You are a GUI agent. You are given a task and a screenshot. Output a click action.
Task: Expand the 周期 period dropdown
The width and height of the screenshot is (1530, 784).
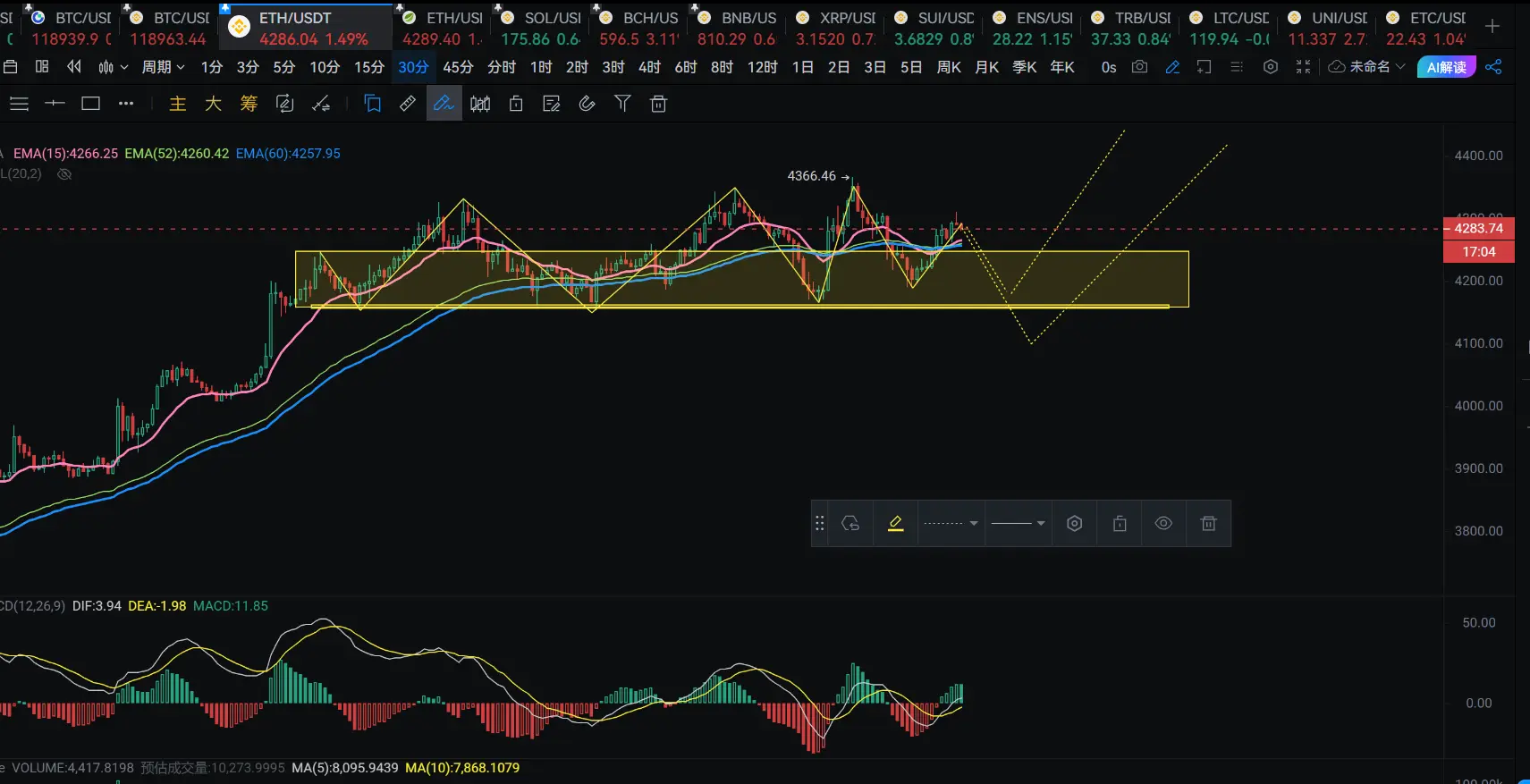tap(164, 67)
